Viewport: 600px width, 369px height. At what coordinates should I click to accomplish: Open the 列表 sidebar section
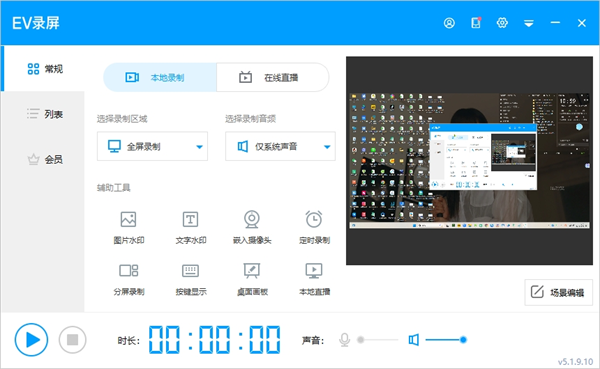pyautogui.click(x=44, y=114)
